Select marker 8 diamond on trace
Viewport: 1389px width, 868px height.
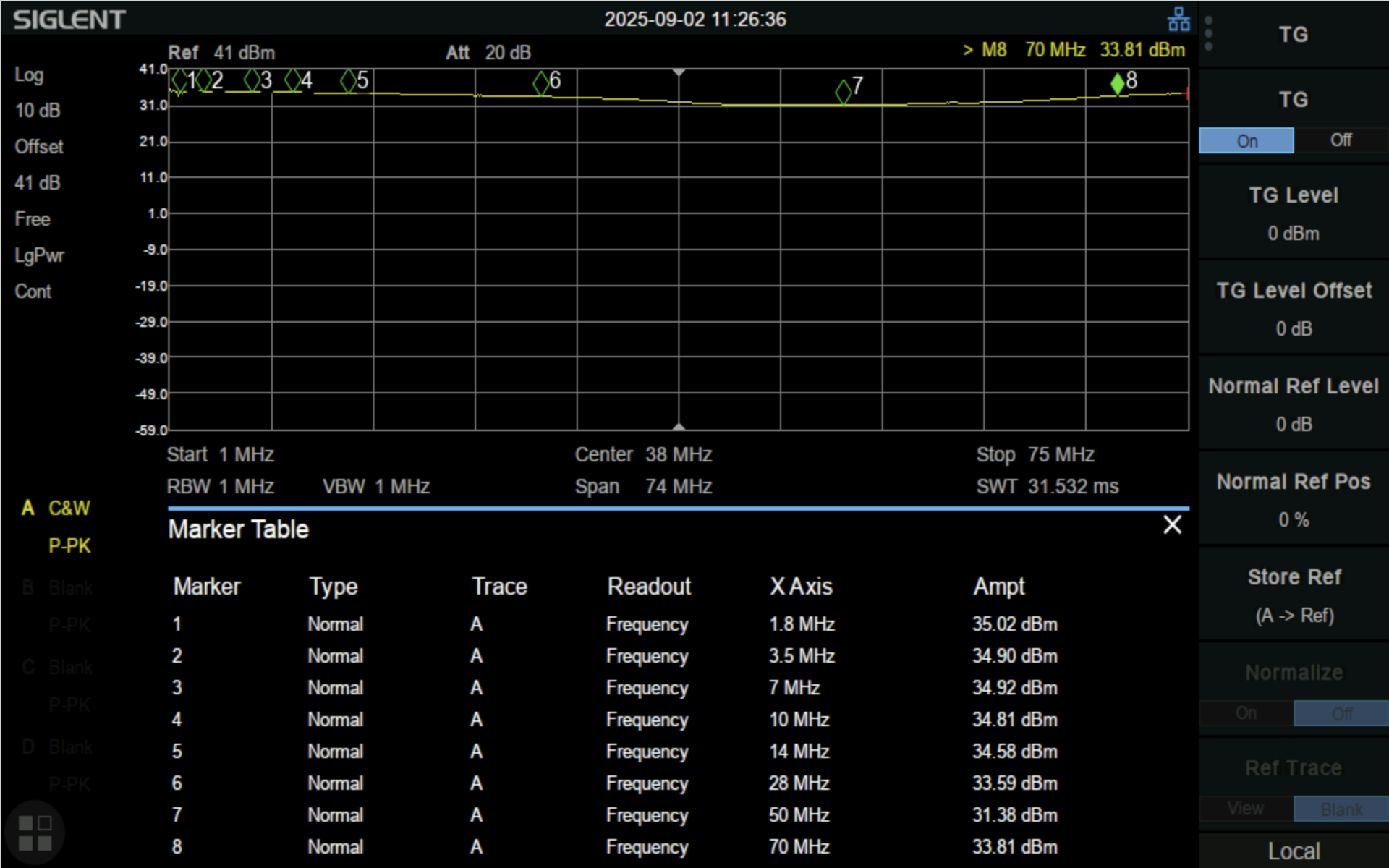tap(1118, 83)
